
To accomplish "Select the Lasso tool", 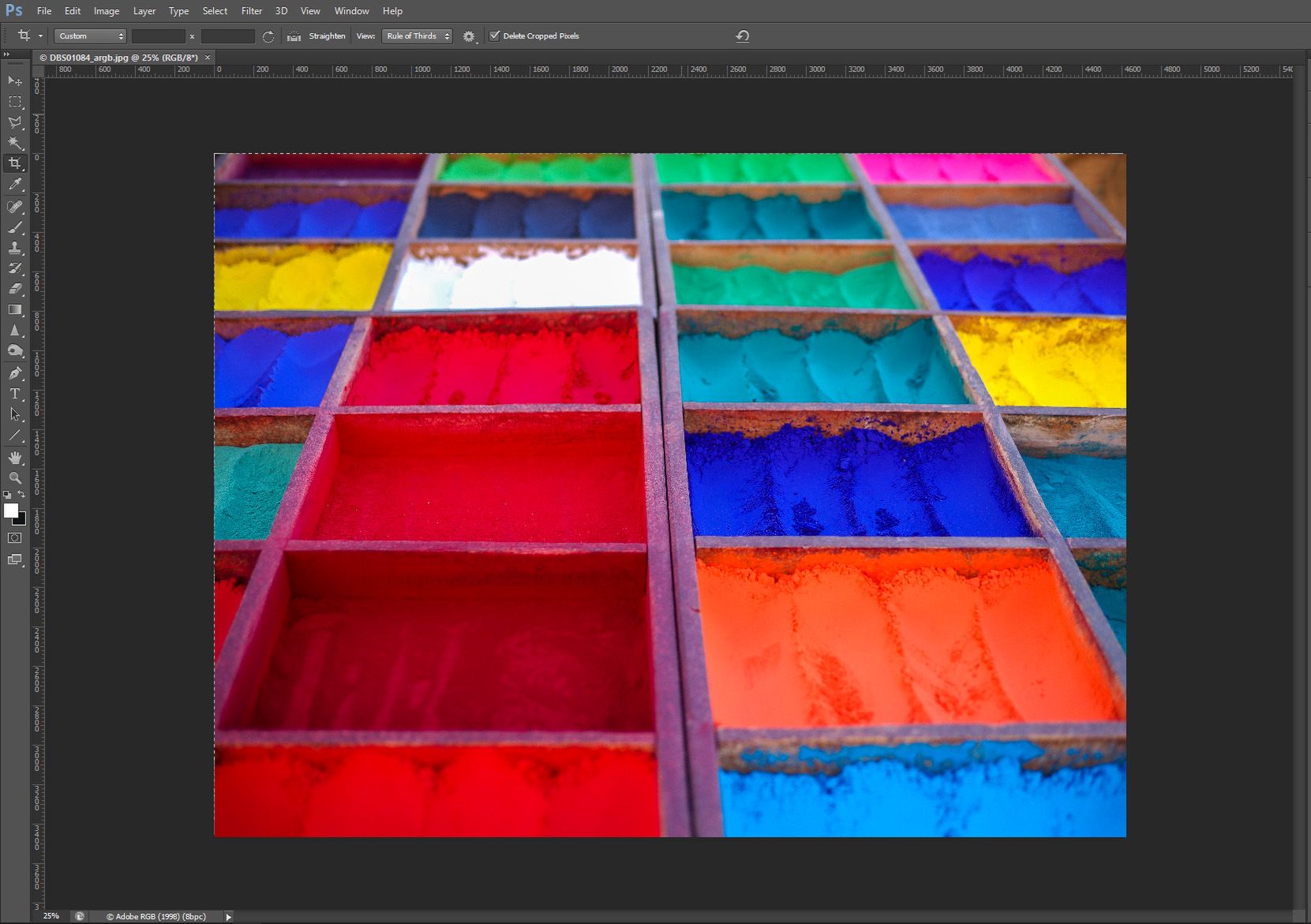I will [15, 122].
